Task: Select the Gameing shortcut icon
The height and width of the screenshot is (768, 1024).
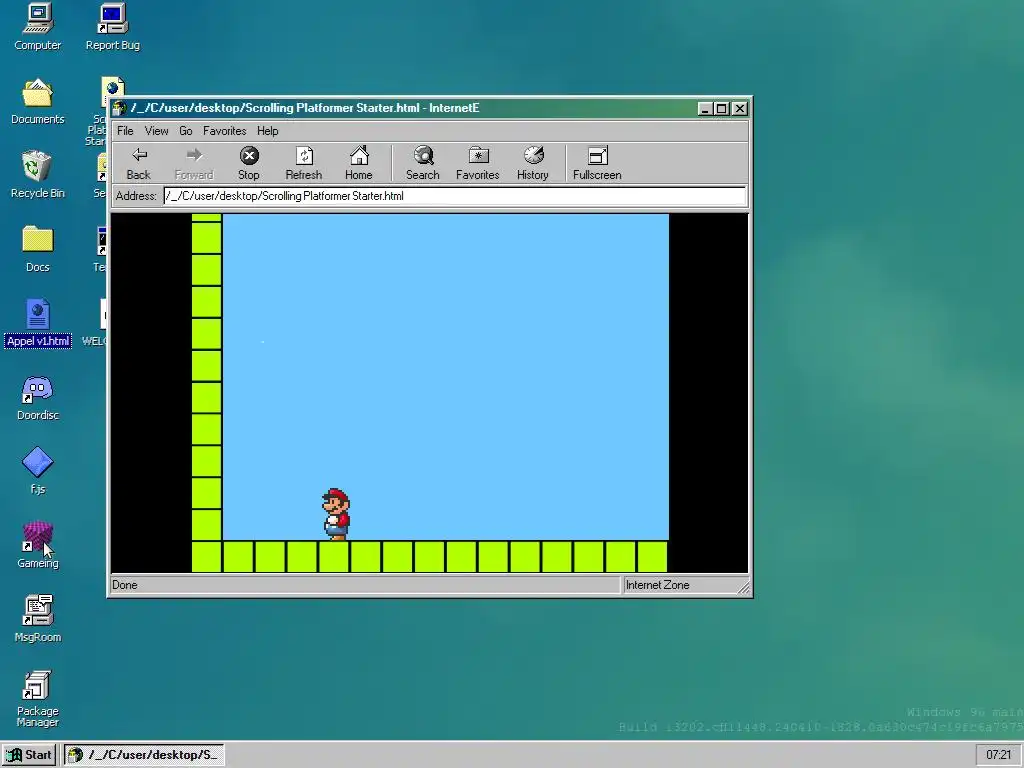Action: click(37, 545)
